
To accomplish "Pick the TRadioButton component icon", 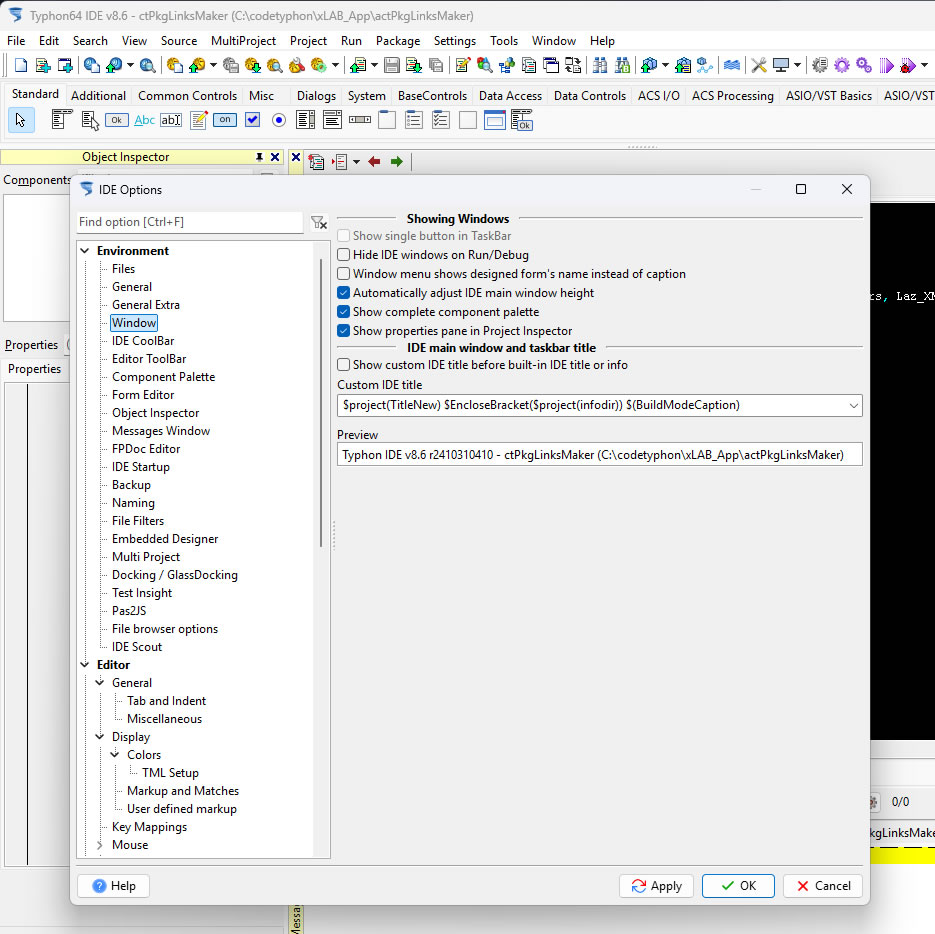I will tap(278, 120).
